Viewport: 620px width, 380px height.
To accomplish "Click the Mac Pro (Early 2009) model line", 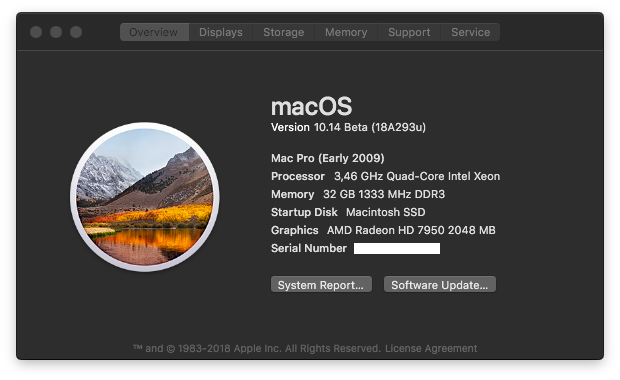I will click(327, 158).
